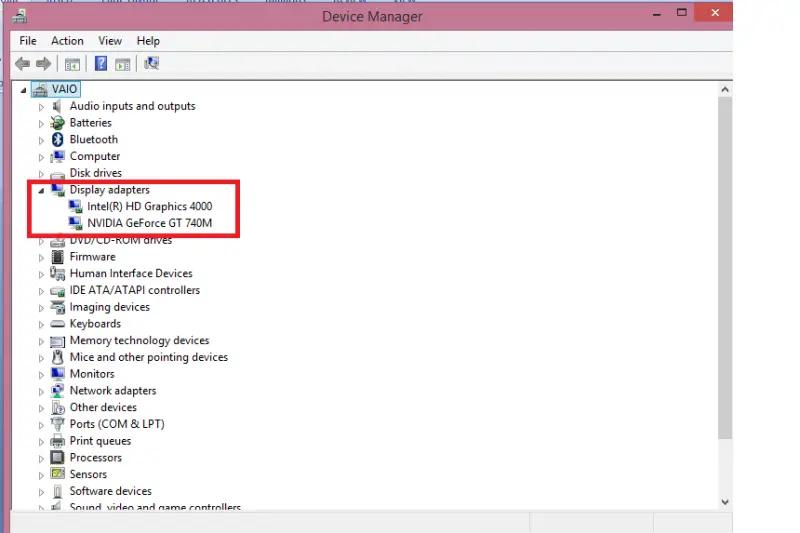Collapse the Display adapters category arrow
Image resolution: width=800 pixels, height=533 pixels.
(x=41, y=191)
